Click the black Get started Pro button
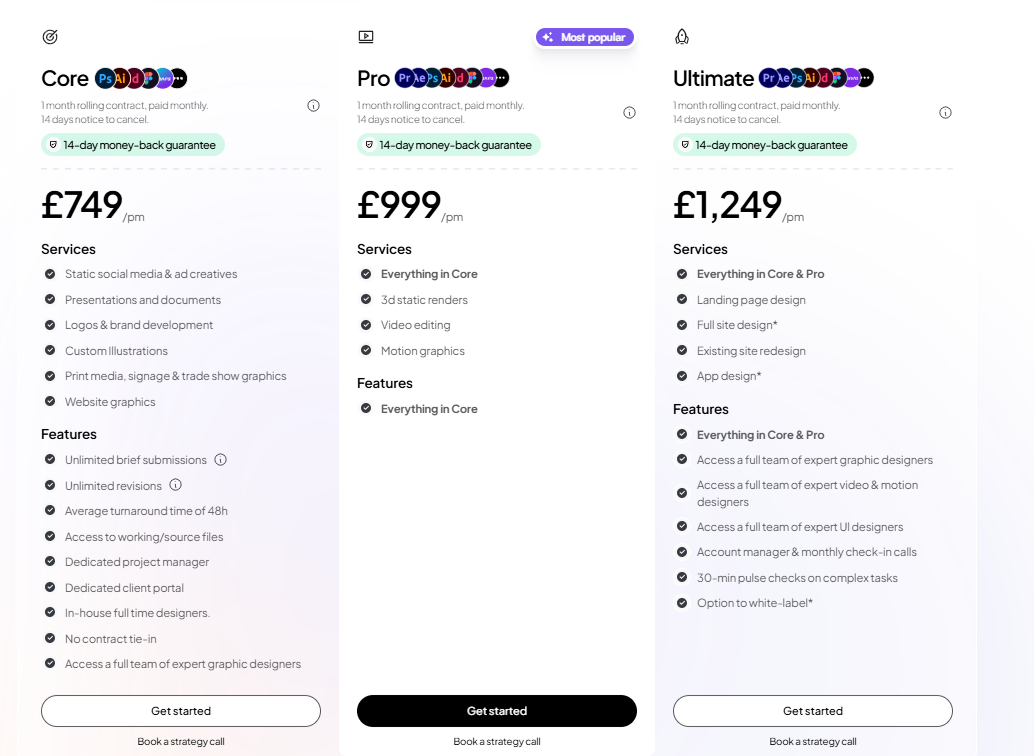1034x756 pixels. click(x=497, y=711)
